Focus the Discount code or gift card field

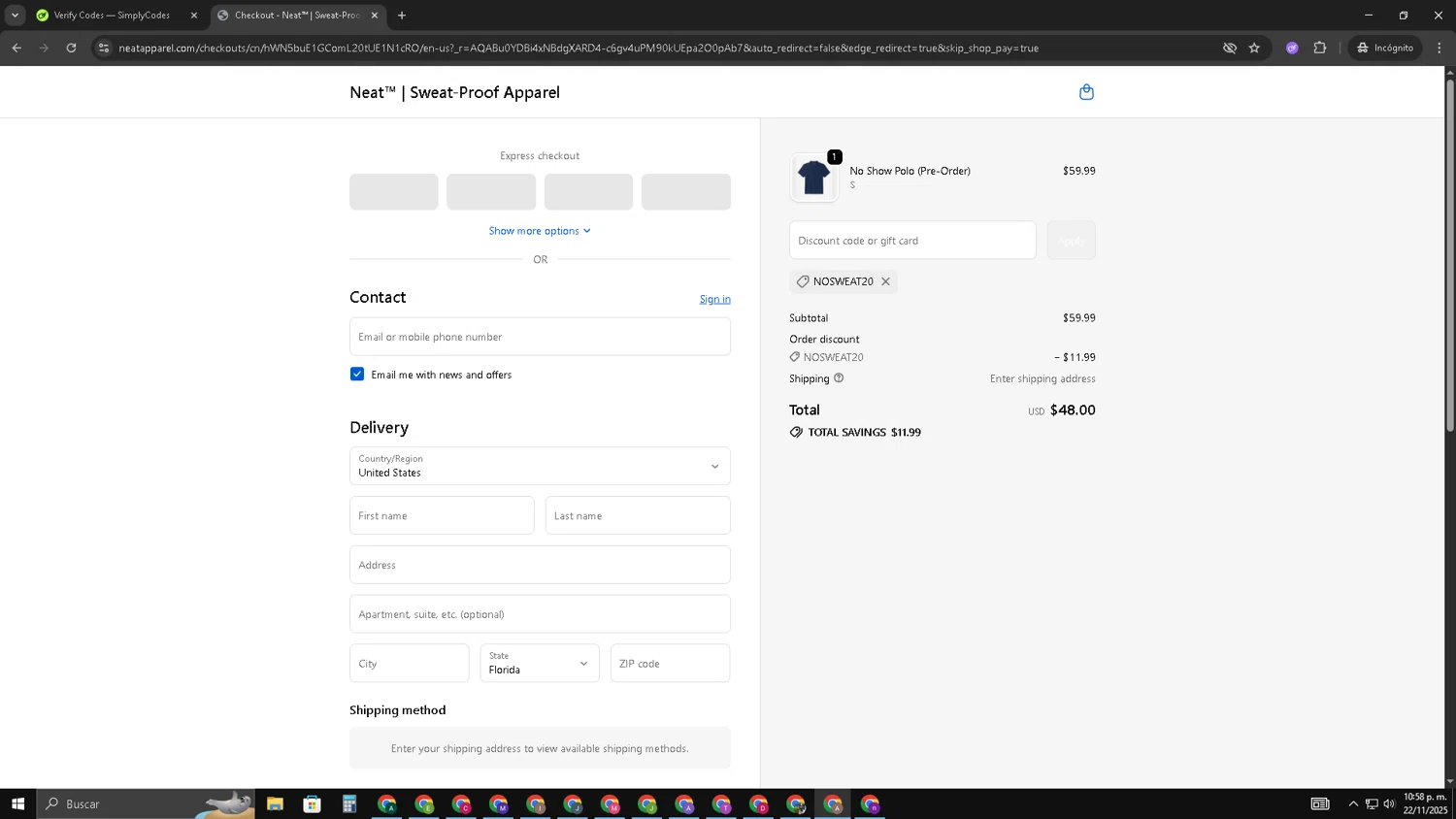(912, 241)
